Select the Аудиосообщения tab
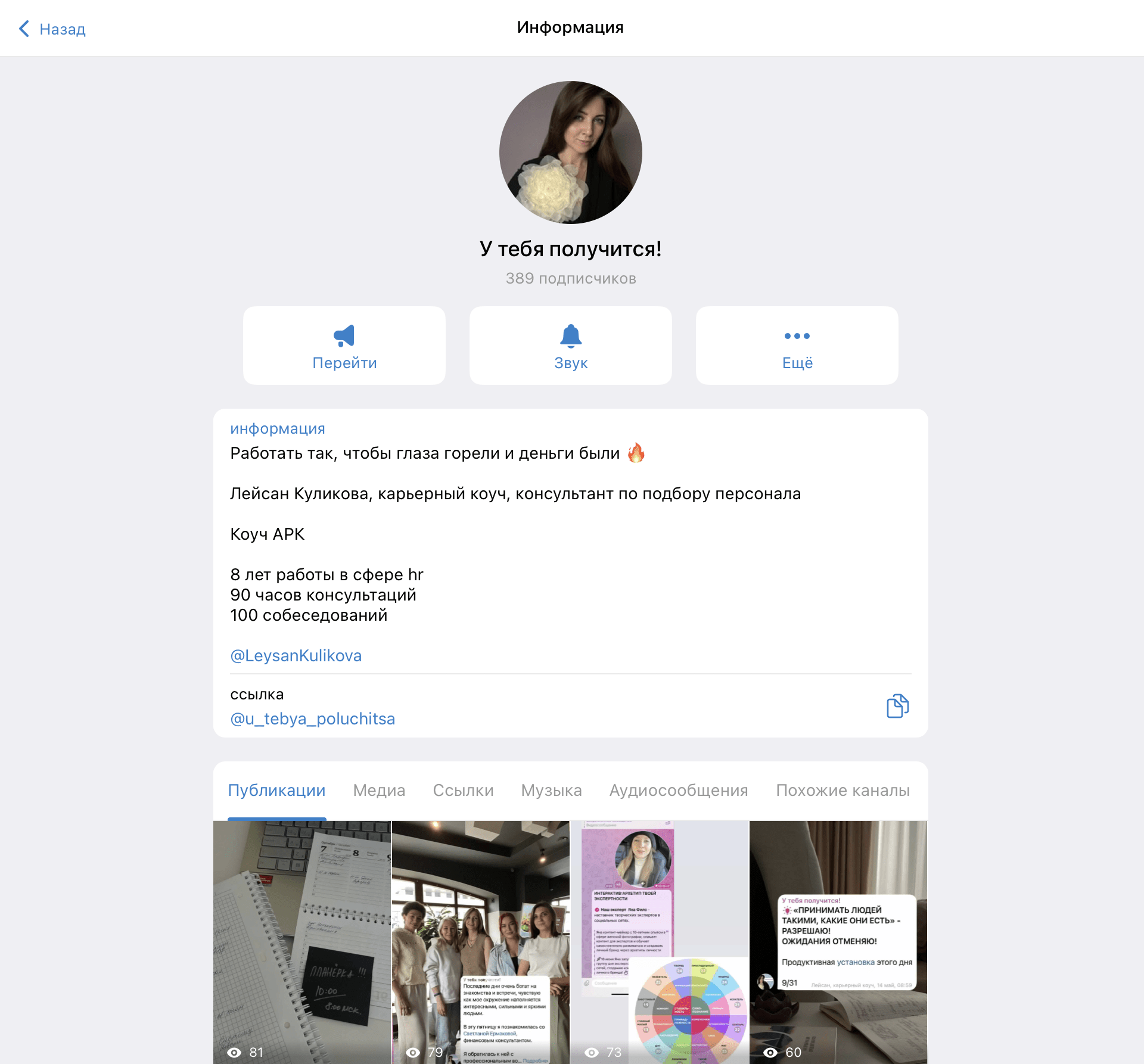The height and width of the screenshot is (1064, 1144). tap(679, 791)
